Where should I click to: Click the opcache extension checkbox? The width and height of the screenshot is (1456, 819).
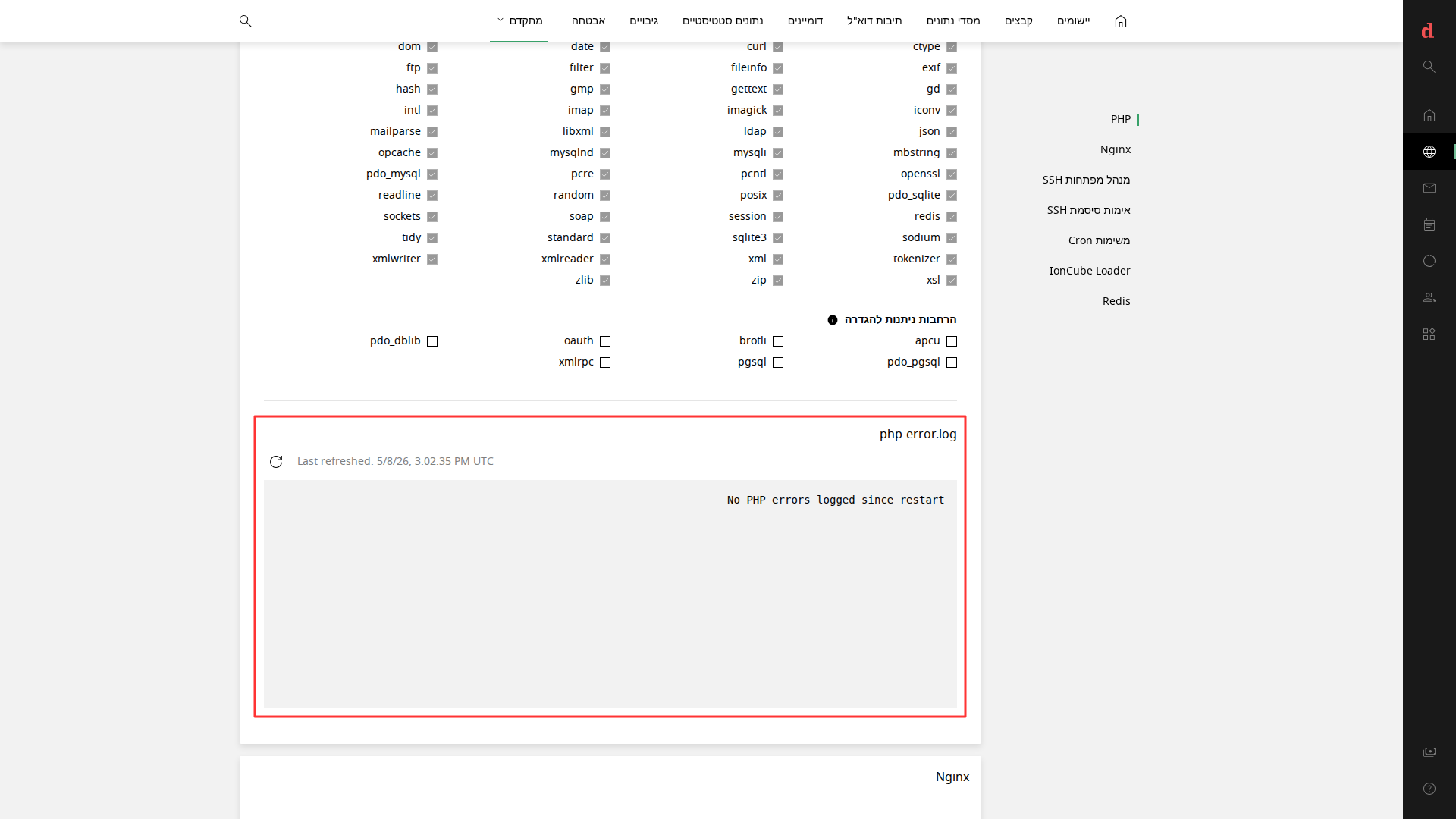tap(432, 153)
